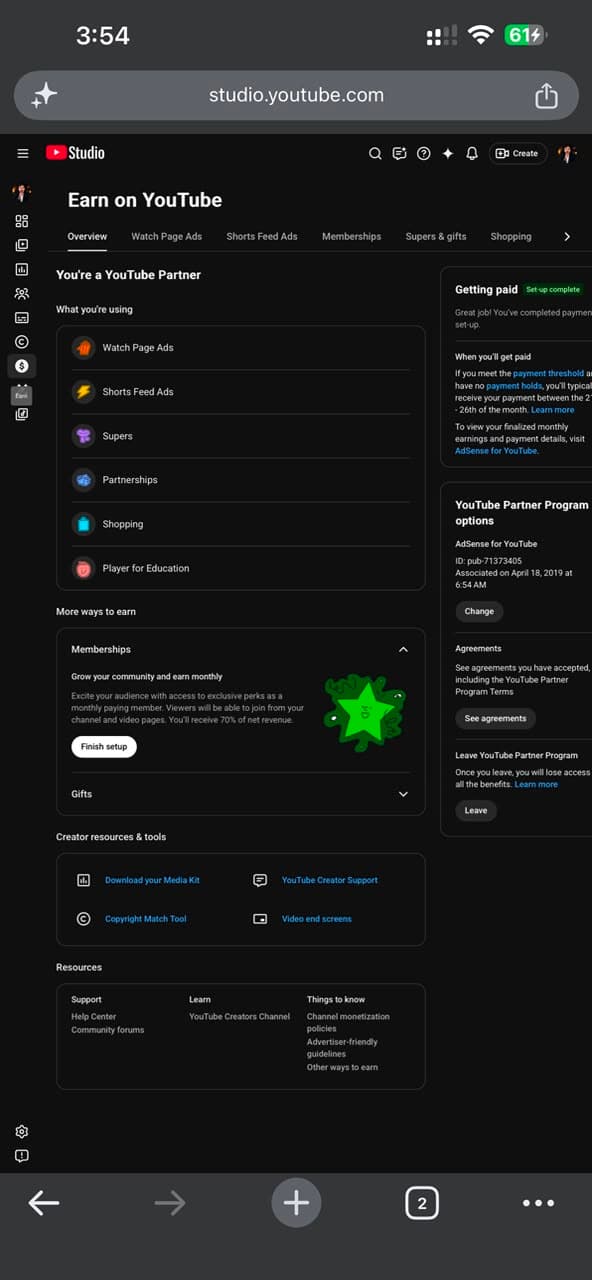Open the Download your Media Kit link
Image resolution: width=592 pixels, height=1280 pixels.
click(152, 880)
